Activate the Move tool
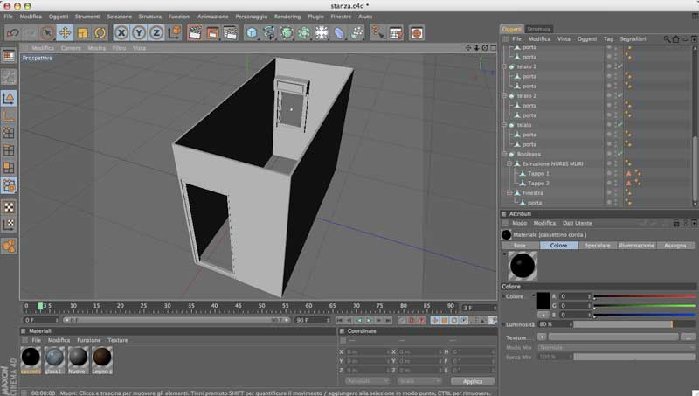Screen dimensions: 699x396 click(65, 33)
